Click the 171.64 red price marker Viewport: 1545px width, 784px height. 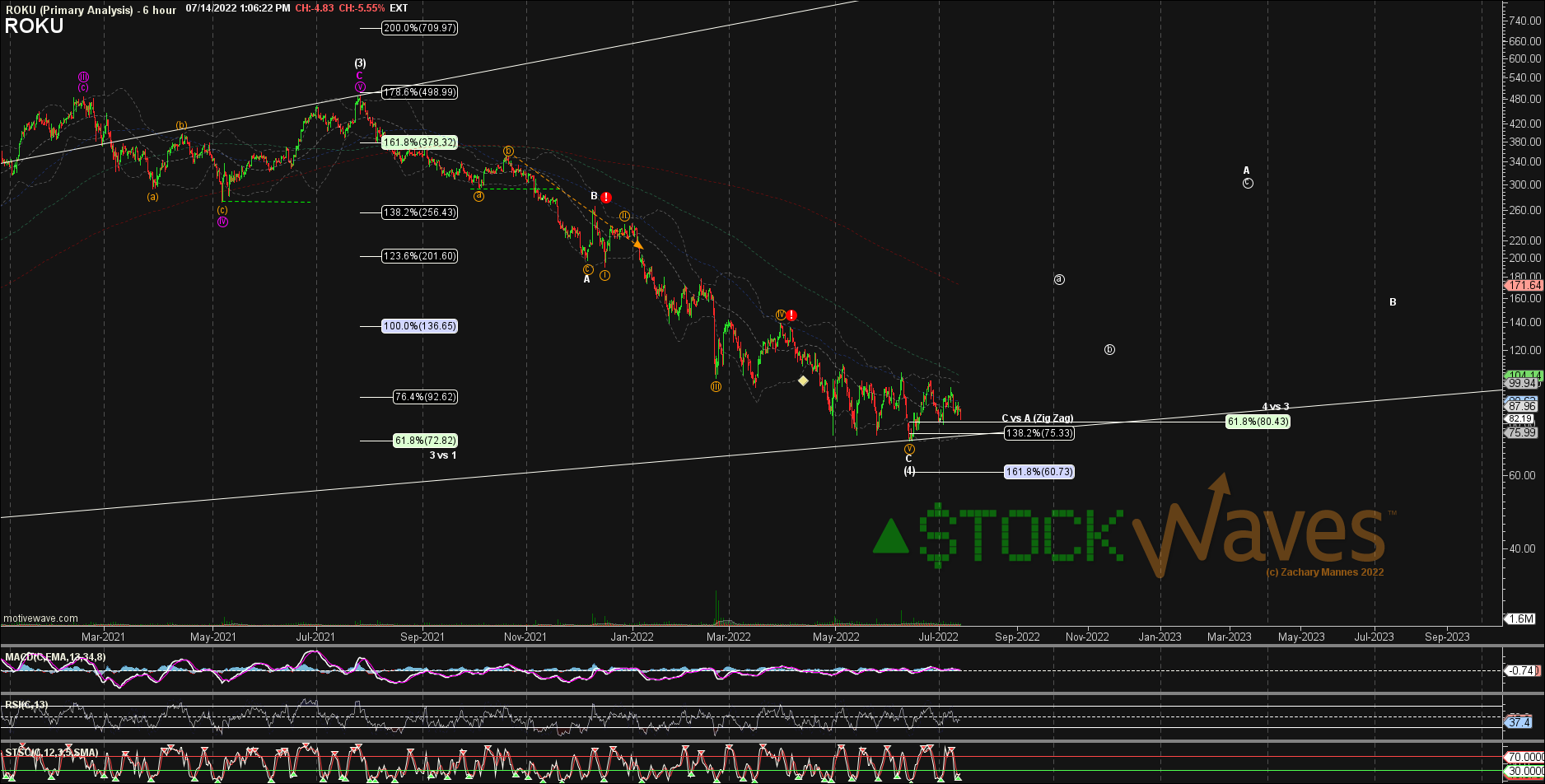[x=1524, y=286]
